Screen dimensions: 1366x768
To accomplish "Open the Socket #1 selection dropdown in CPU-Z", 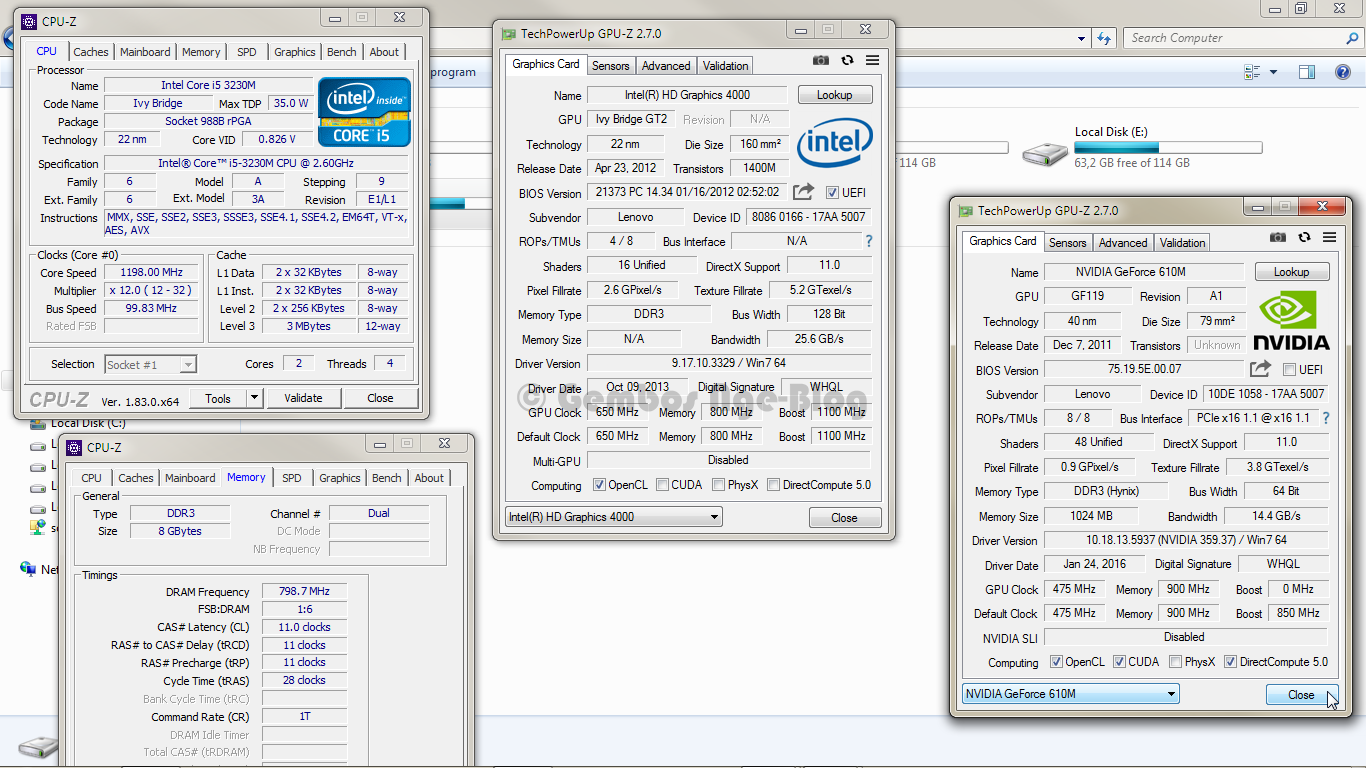I will 150,365.
